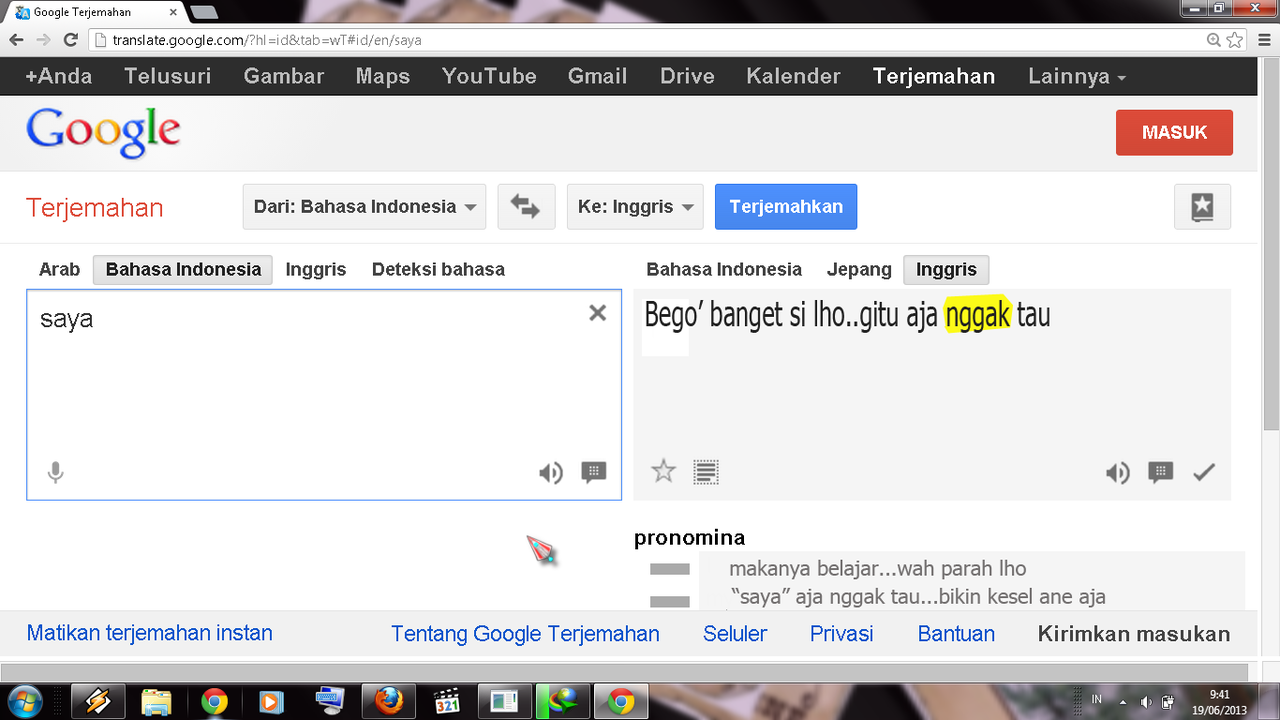This screenshot has width=1280, height=720.
Task: Click the swap languages arrows button
Action: click(526, 207)
